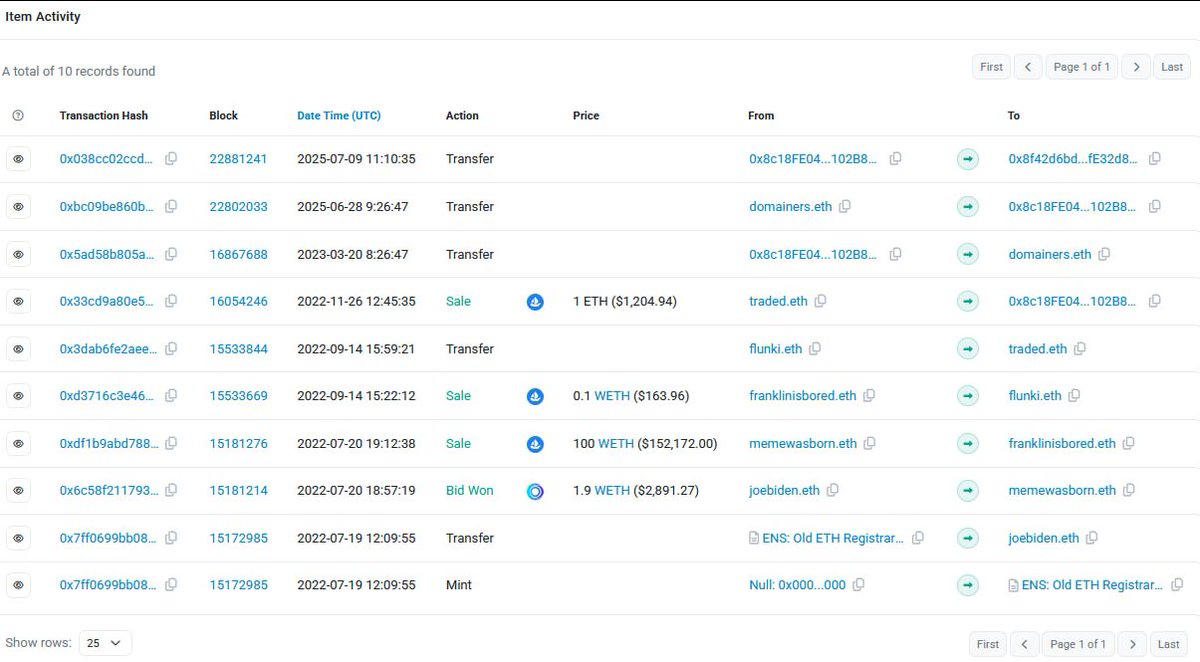
Task: Toggle the eye icon on the 100 WETH Sale row
Action: pyautogui.click(x=17, y=443)
